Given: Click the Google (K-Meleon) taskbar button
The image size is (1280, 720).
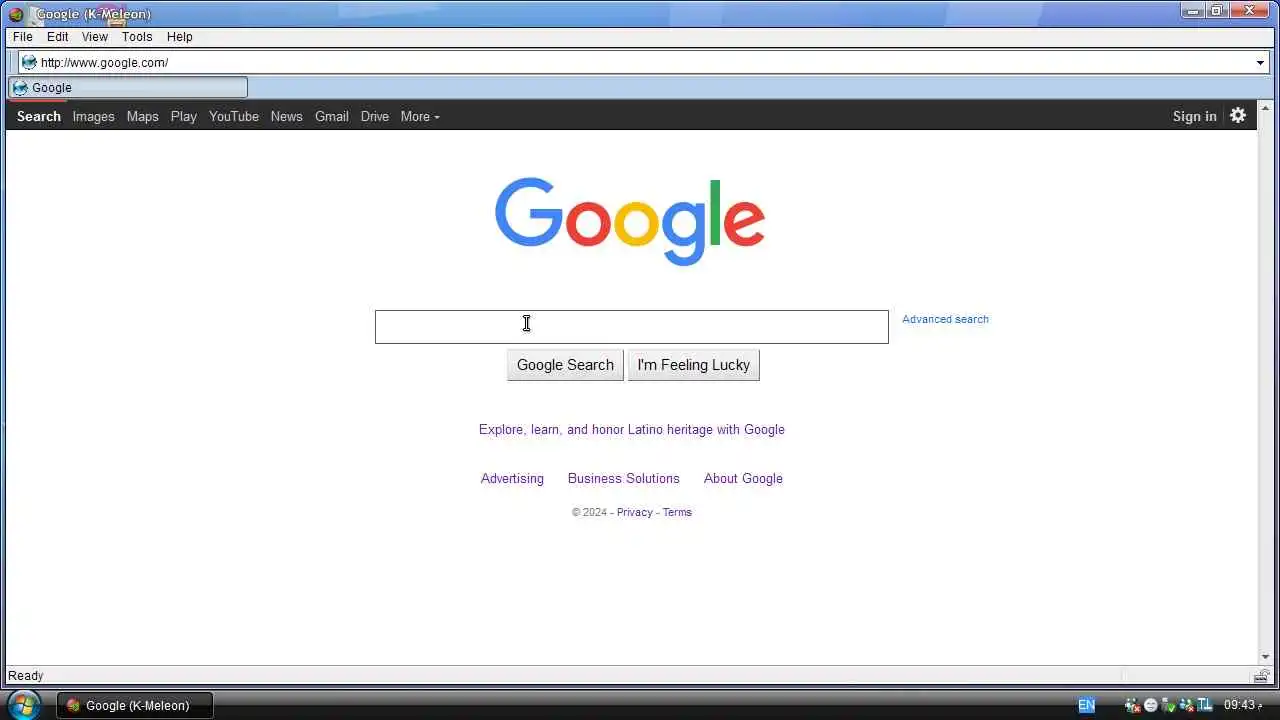Looking at the screenshot, I should coord(135,705).
